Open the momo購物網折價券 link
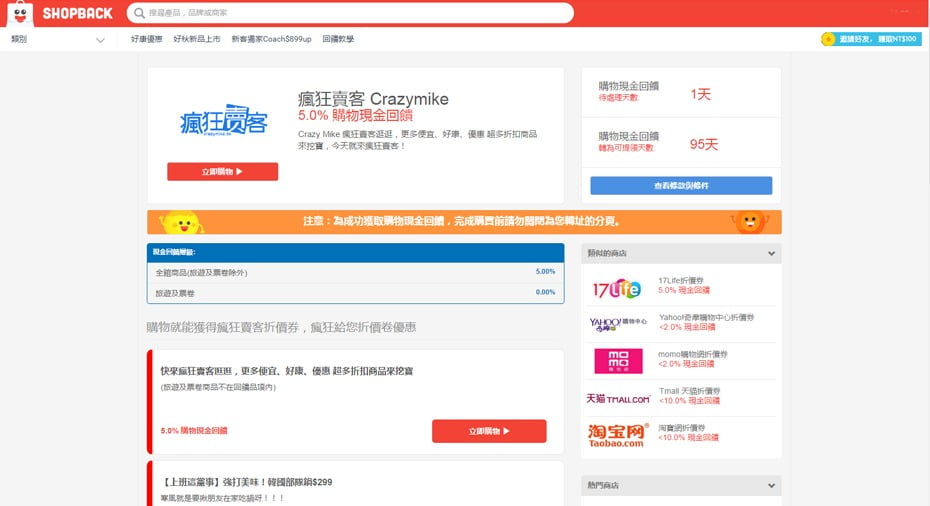 [x=693, y=354]
